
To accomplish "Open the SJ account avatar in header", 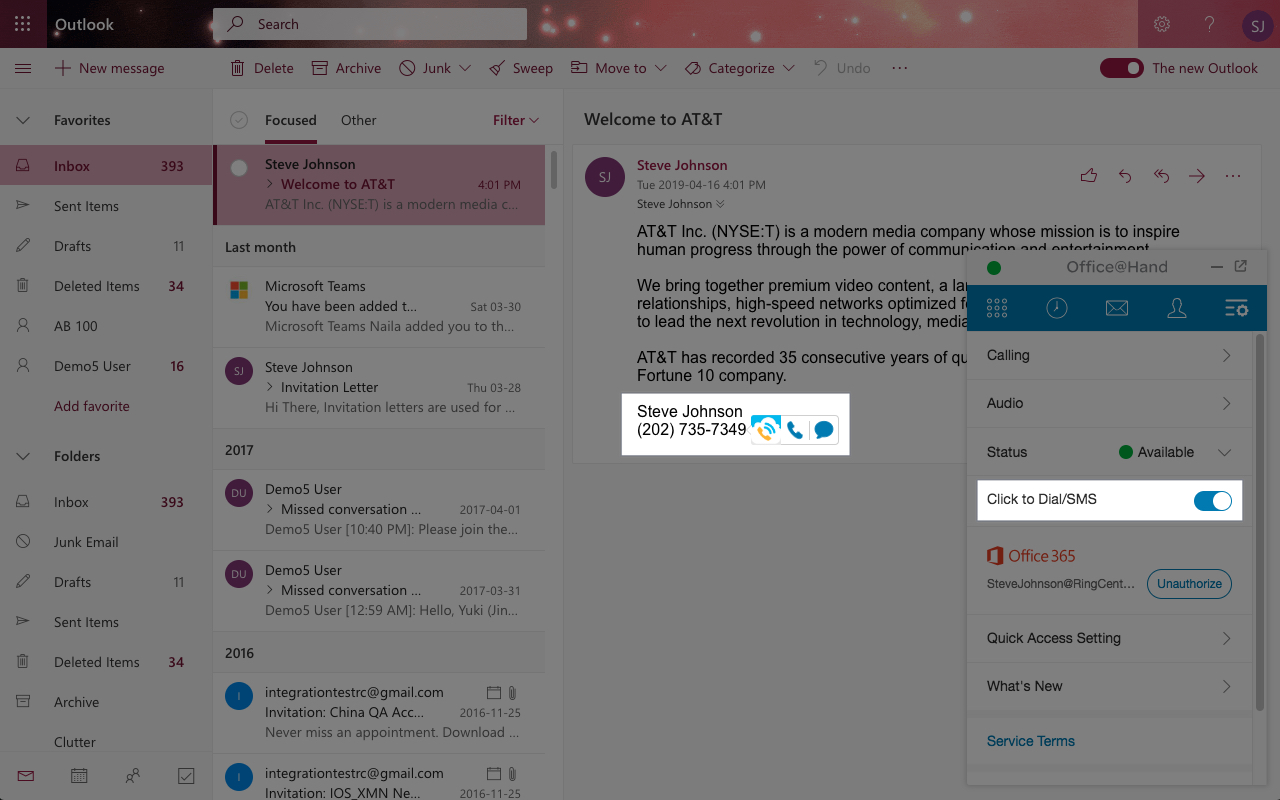I will click(x=1256, y=25).
